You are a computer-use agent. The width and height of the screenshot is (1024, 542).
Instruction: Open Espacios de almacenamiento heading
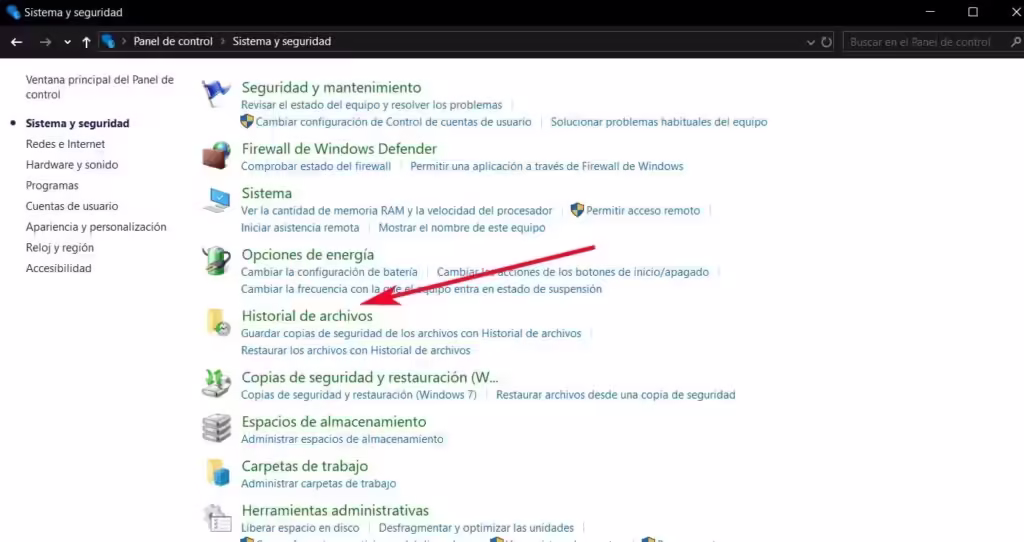tap(334, 422)
